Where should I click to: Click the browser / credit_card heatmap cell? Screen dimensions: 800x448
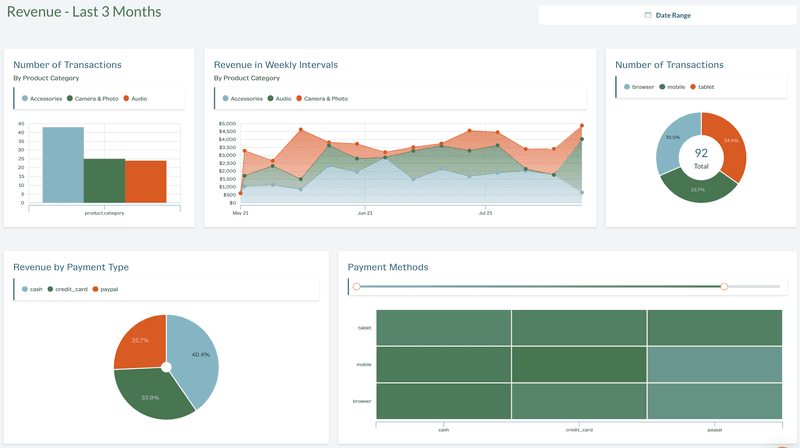click(x=579, y=401)
